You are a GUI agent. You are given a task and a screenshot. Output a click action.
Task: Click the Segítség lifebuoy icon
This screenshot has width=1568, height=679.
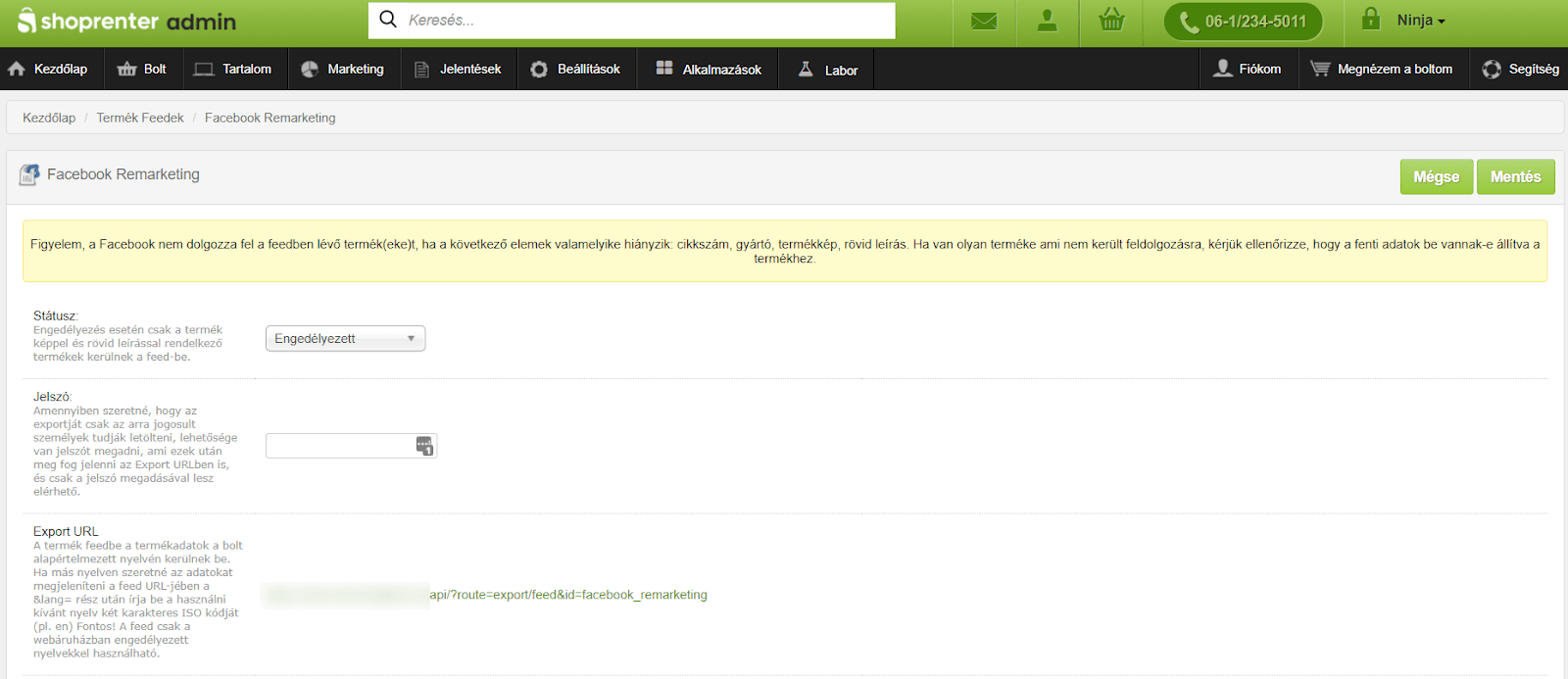pyautogui.click(x=1492, y=69)
